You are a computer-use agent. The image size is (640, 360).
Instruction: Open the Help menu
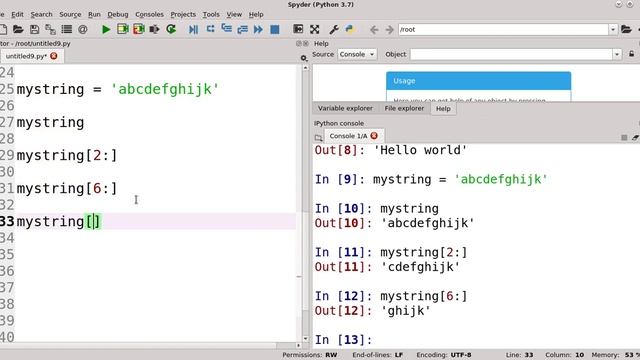256,14
